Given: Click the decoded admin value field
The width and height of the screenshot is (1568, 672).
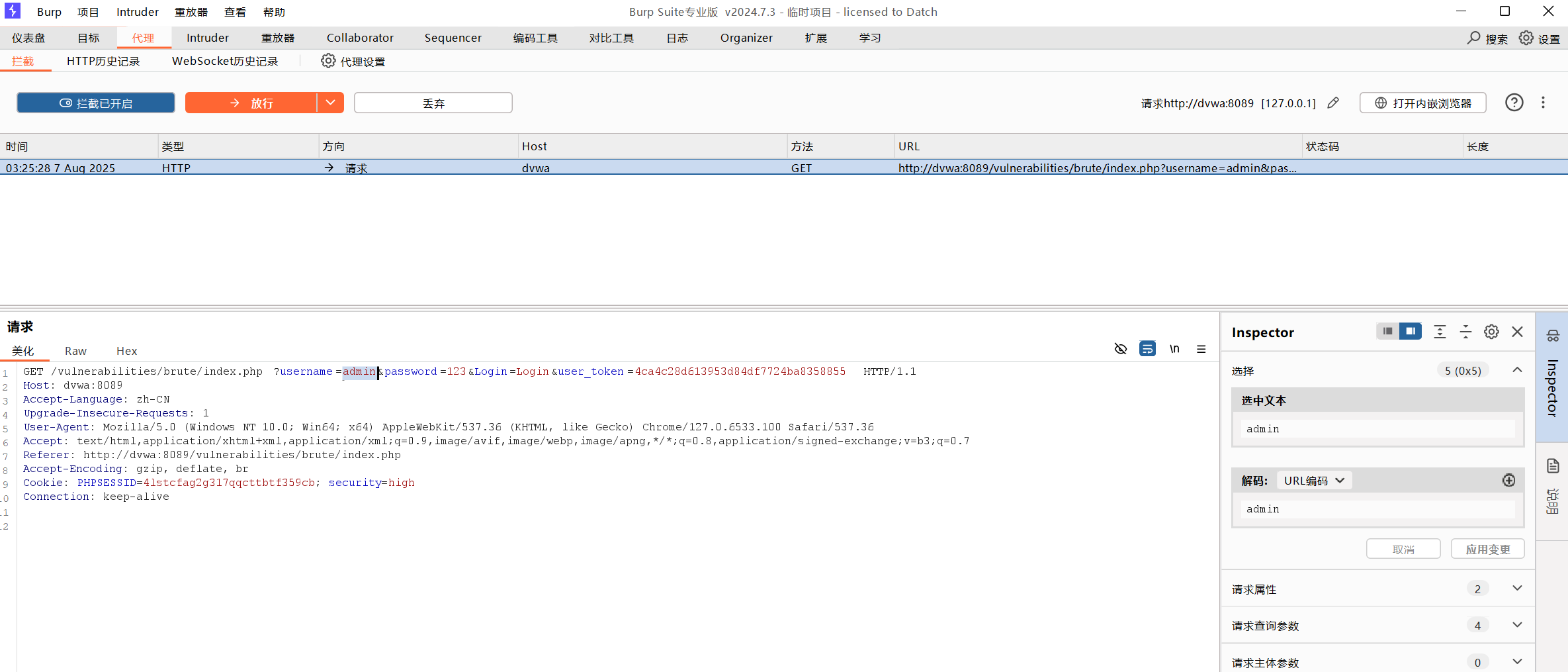Looking at the screenshot, I should click(x=1377, y=508).
